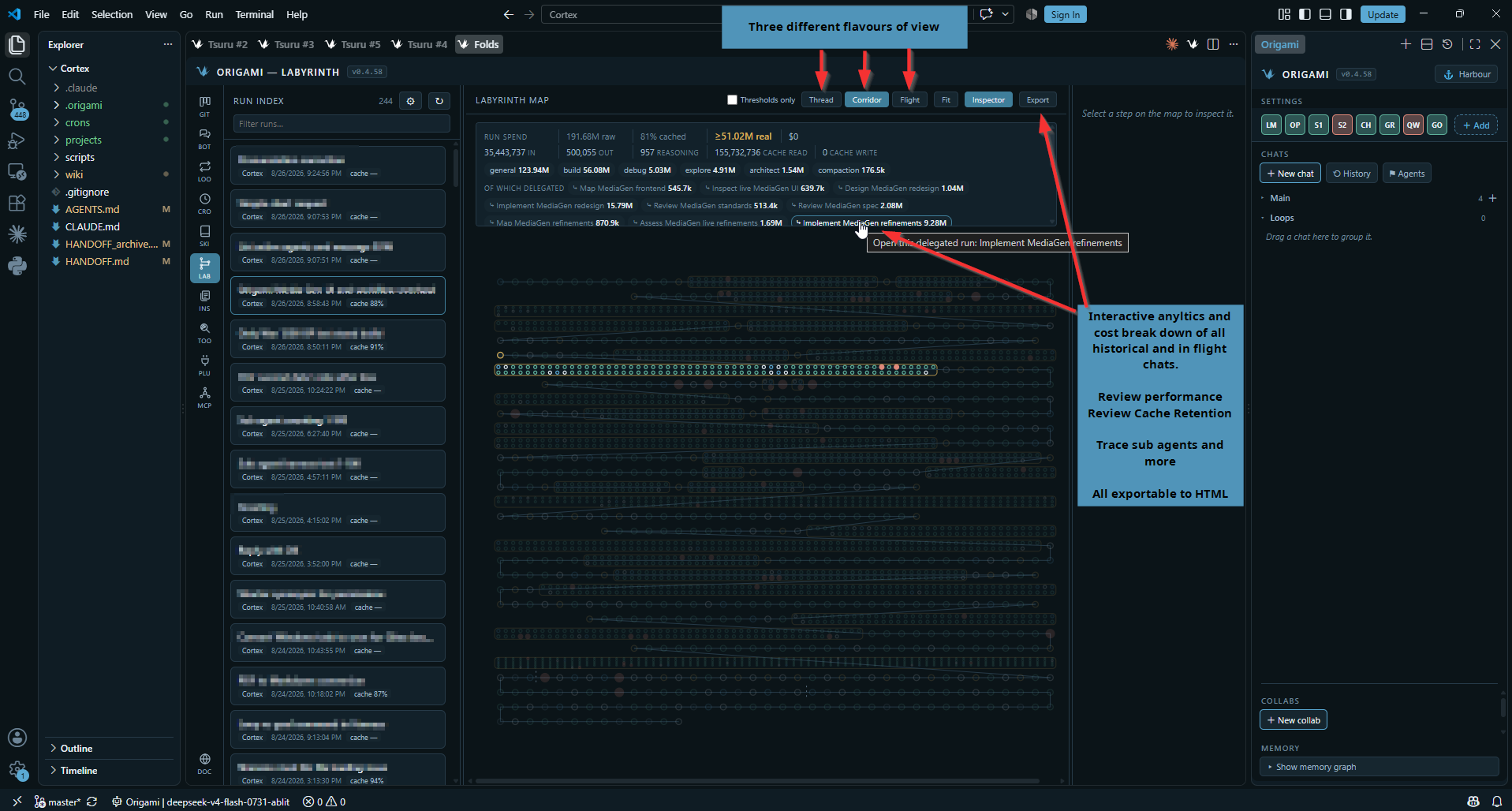
Task: Expand the Outline section
Action: coord(110,749)
